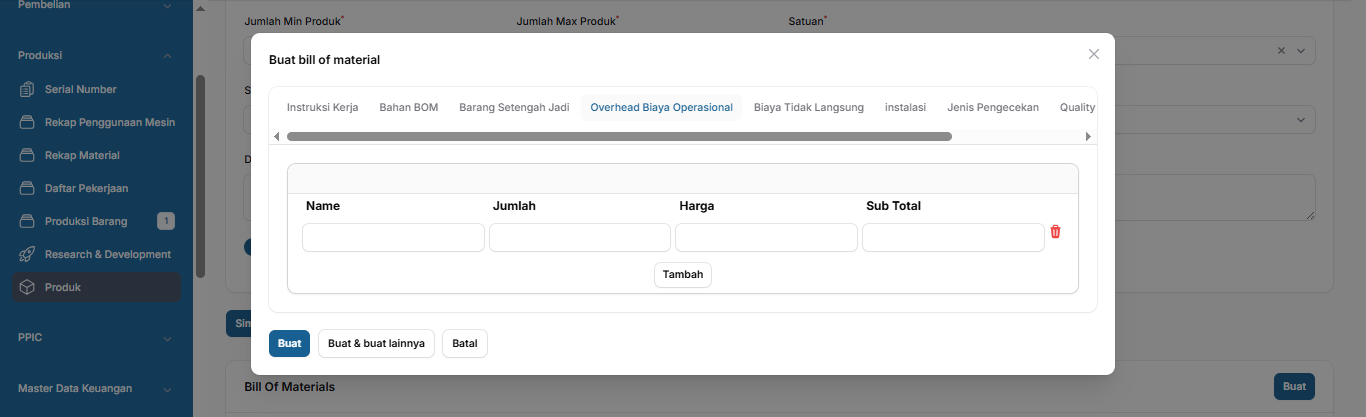This screenshot has height=417, width=1366.
Task: Switch to the Instruksi Kerja tab
Action: coord(322,107)
